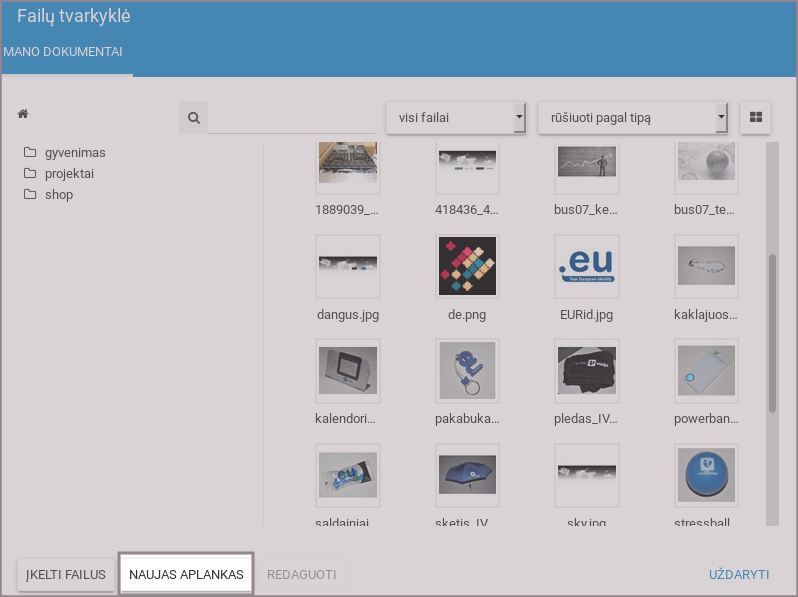Open the gyvenimas folder
Screen dimensions: 798x597
(x=74, y=153)
